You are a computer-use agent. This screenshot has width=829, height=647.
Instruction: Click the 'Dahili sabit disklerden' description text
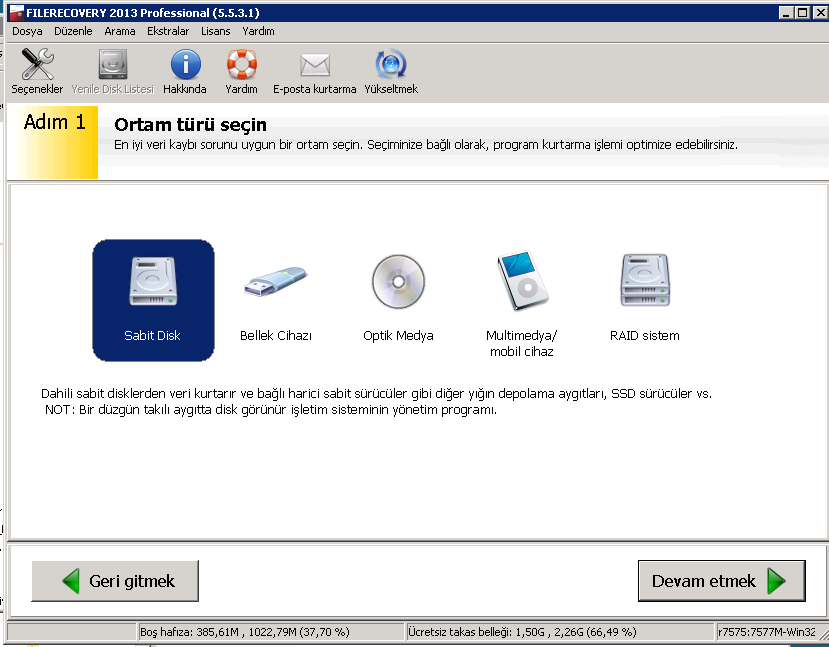[376, 394]
